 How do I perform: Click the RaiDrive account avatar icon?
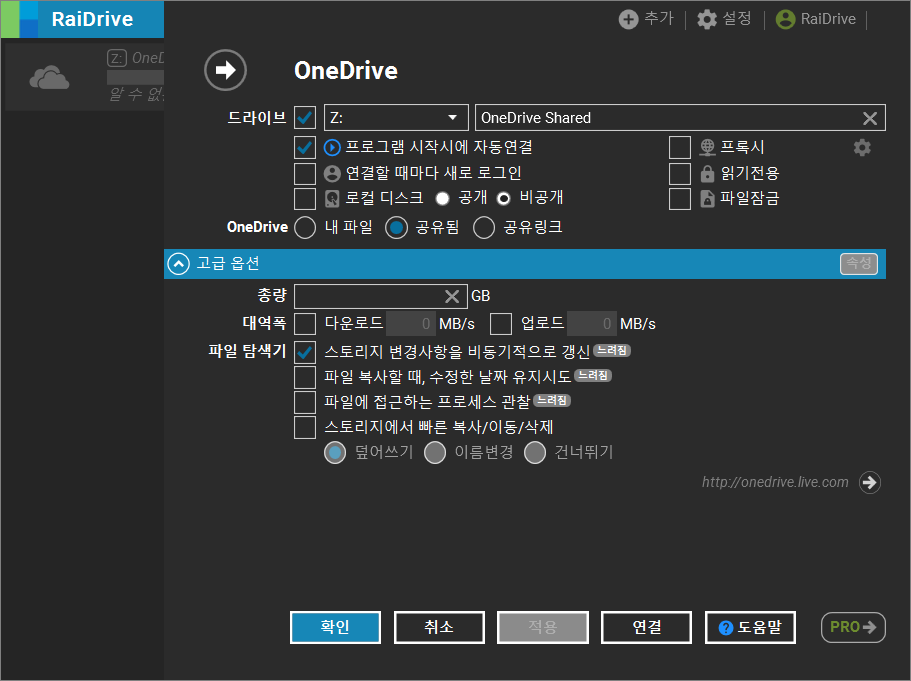[x=786, y=19]
